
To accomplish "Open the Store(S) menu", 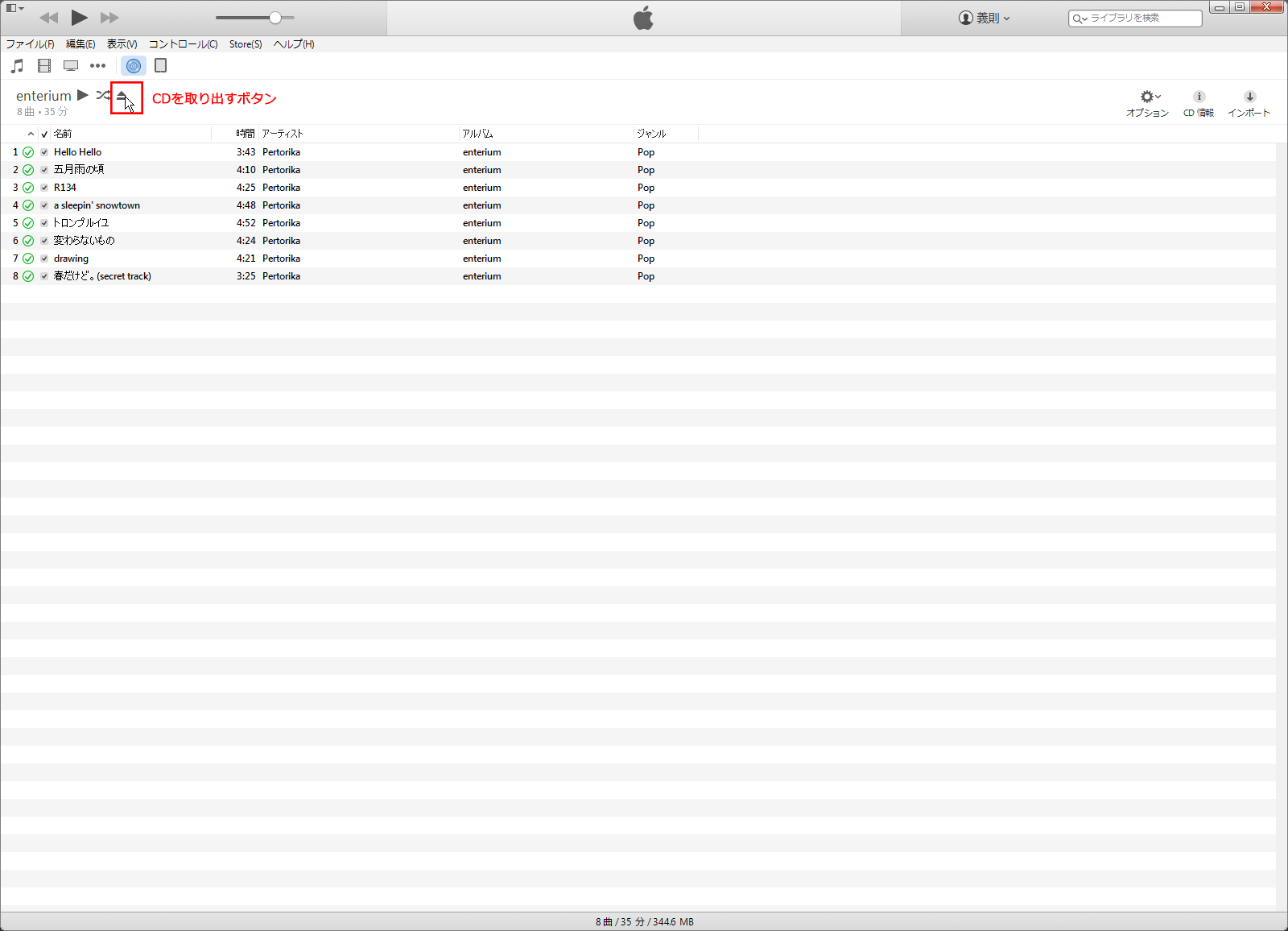I will [246, 44].
